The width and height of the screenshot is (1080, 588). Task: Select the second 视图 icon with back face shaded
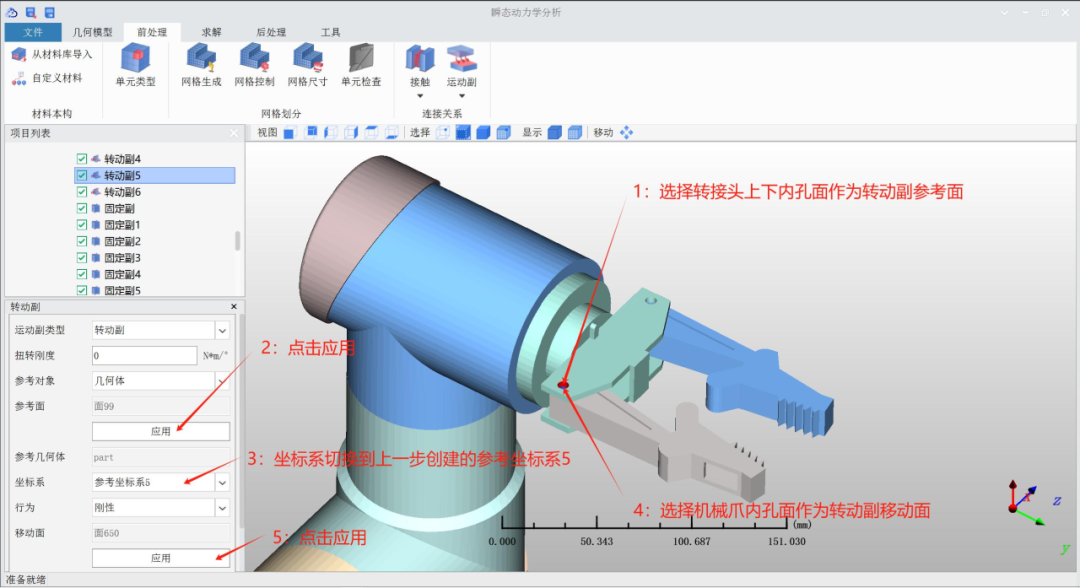coord(311,132)
